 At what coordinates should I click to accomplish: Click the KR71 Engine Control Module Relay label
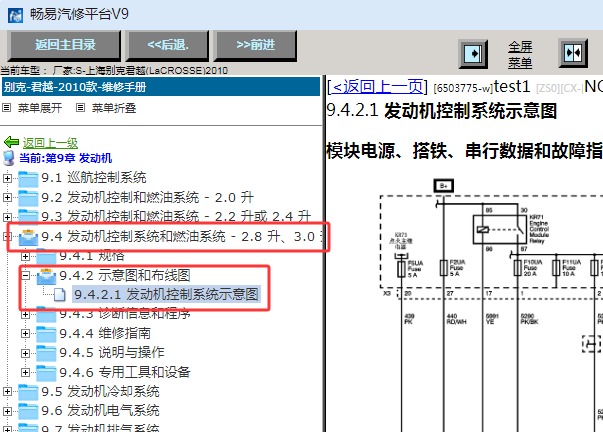(x=539, y=229)
